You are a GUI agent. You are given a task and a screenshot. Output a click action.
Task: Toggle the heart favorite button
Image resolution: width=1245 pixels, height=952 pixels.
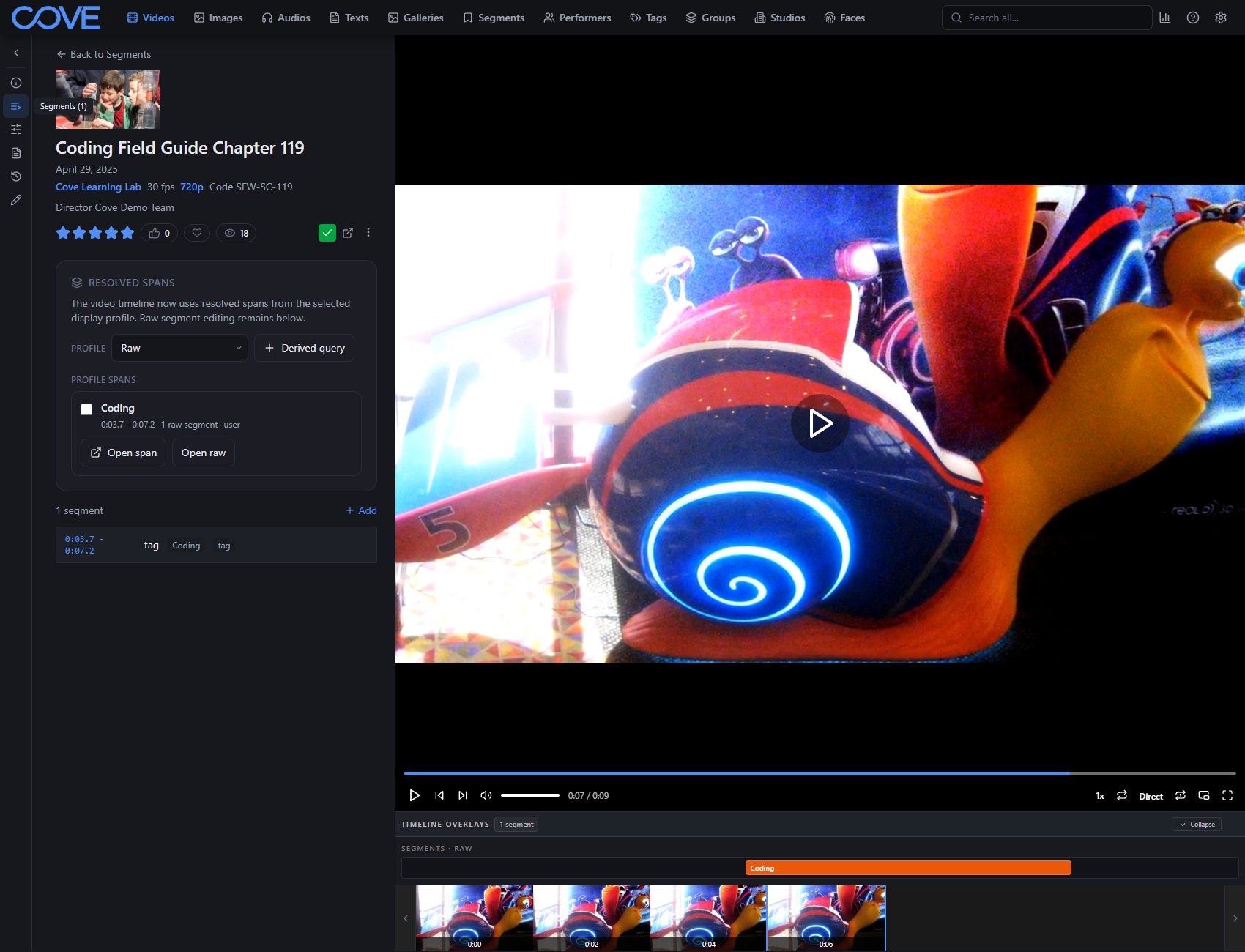(197, 233)
